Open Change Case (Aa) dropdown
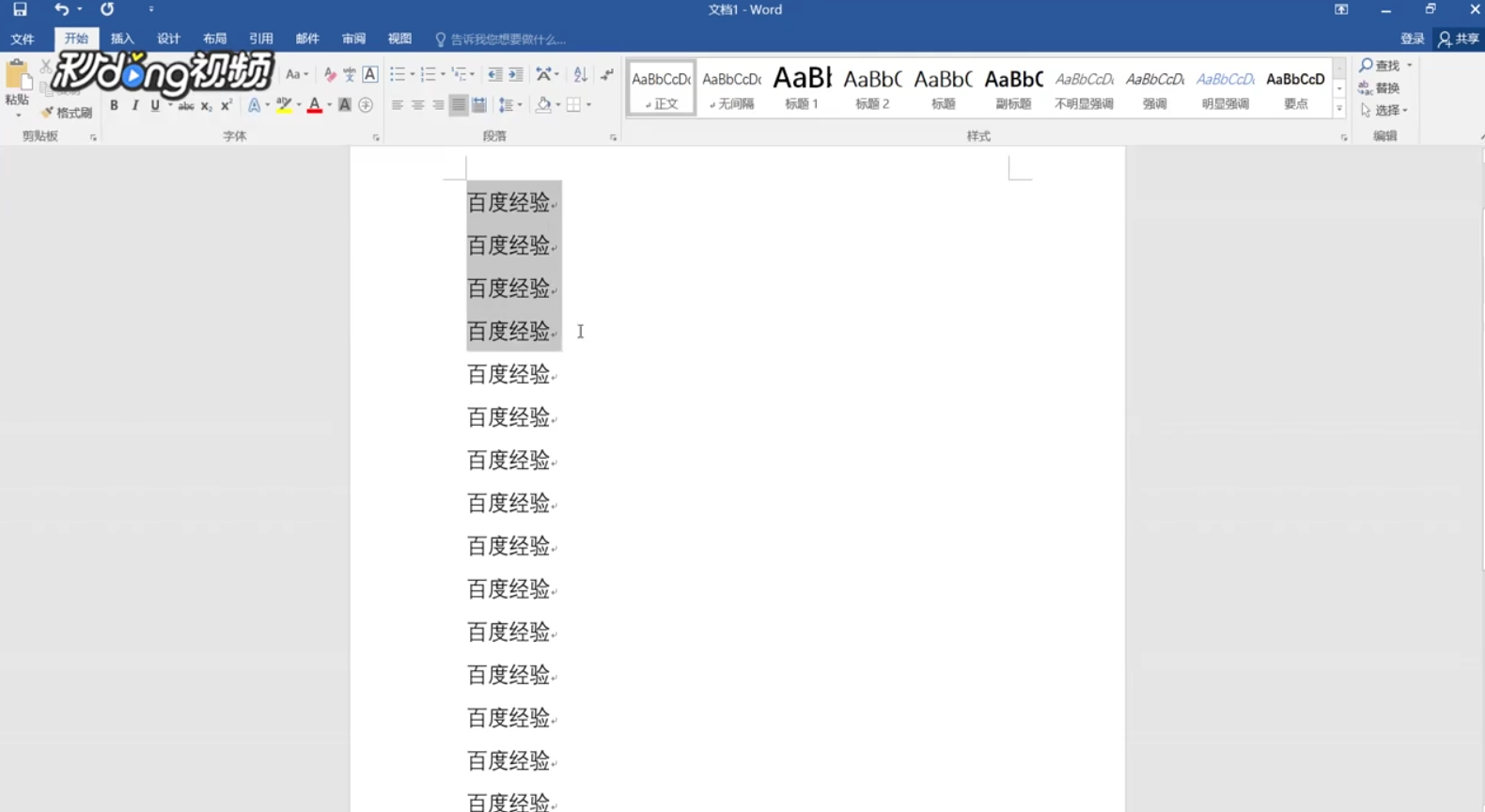This screenshot has height=812, width=1485. [297, 75]
